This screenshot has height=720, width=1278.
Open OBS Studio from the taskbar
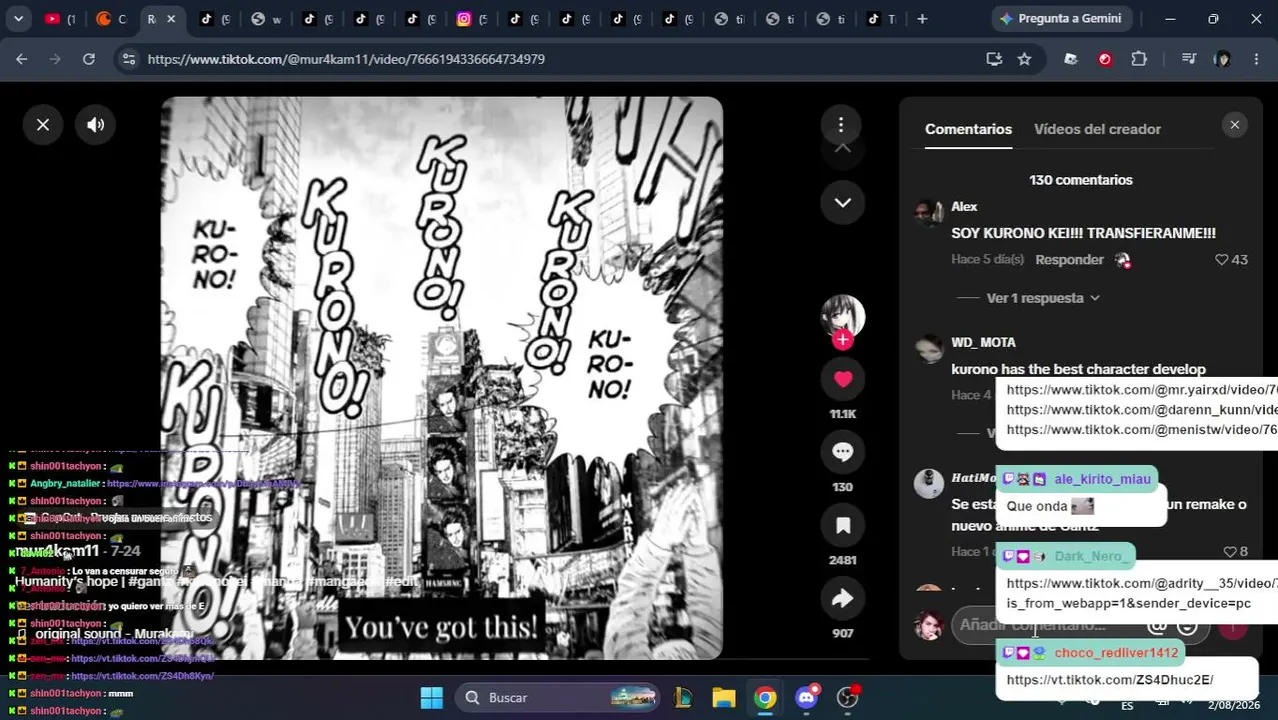848,698
